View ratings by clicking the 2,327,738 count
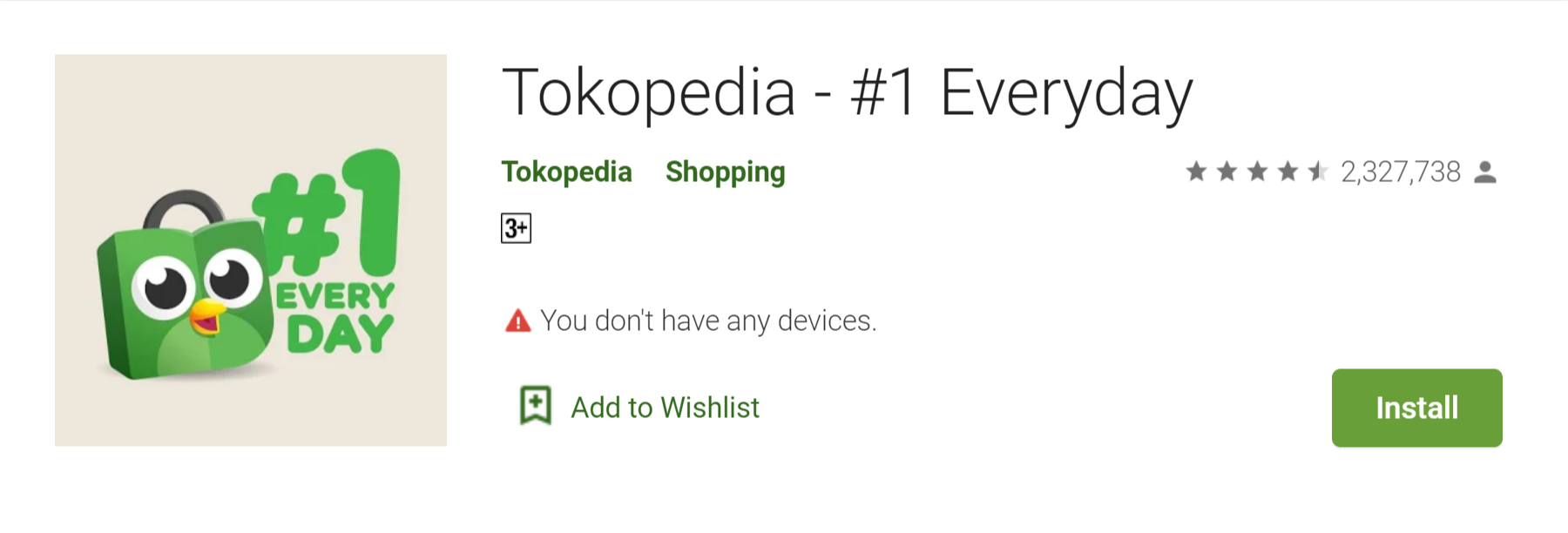 [x=1400, y=172]
